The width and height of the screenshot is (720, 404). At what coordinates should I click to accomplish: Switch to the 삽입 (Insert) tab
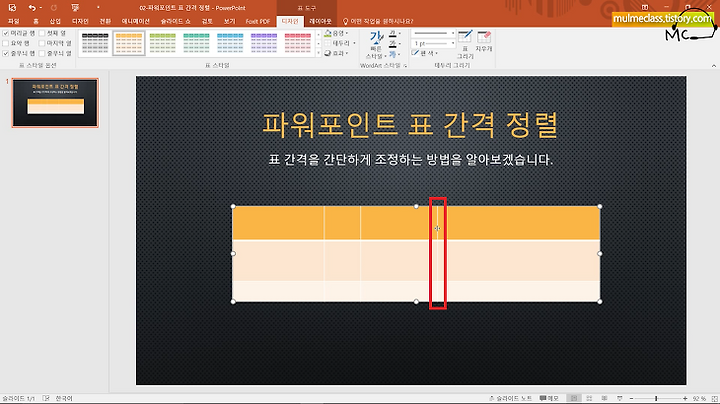[x=55, y=21]
